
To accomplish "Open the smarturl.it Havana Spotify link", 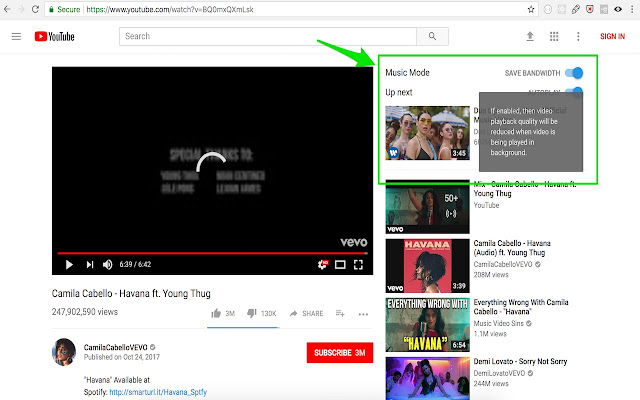I will pos(158,392).
